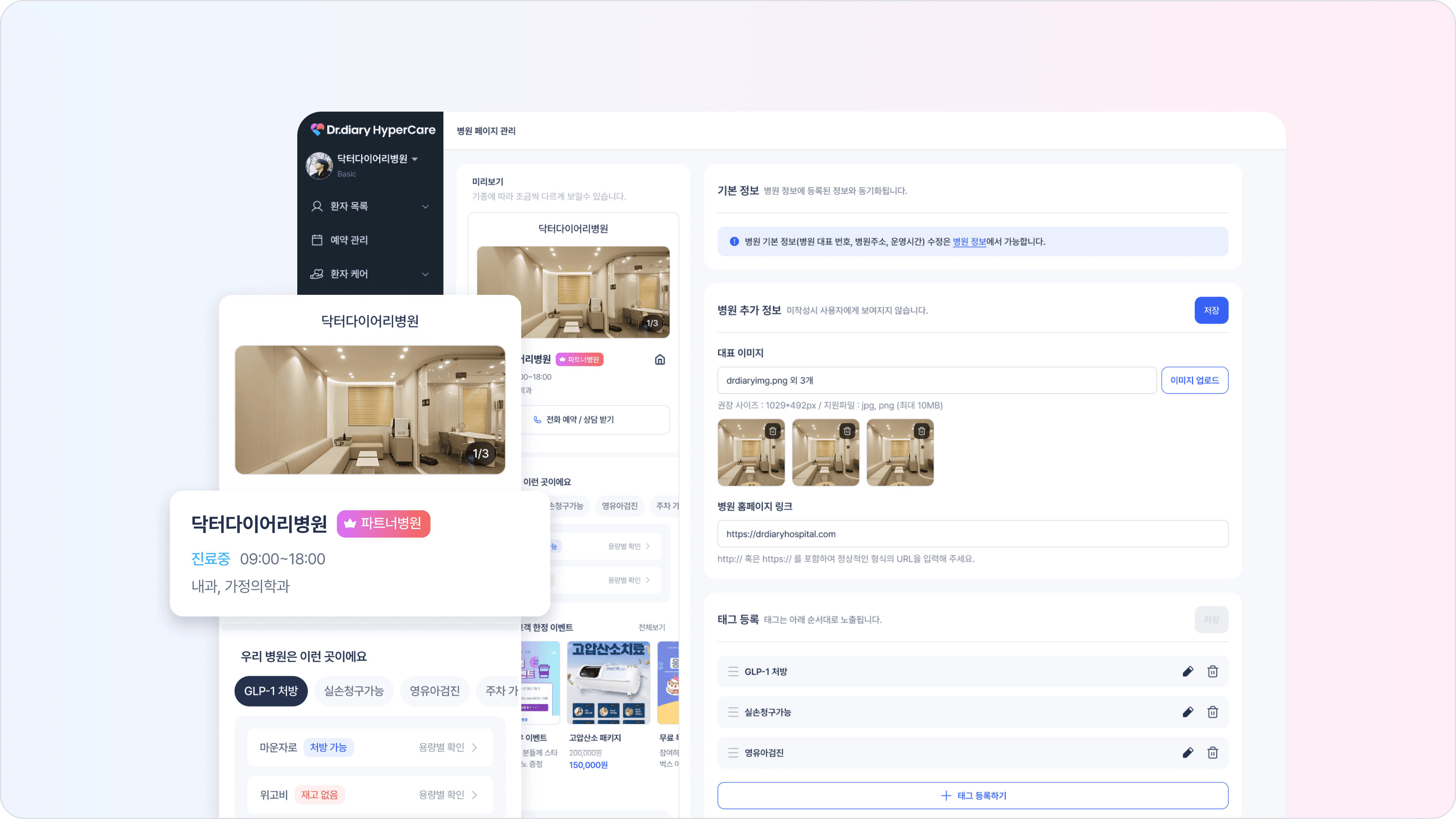The width and height of the screenshot is (1456, 819).
Task: Click the 예약 관리 calendar icon
Action: tap(317, 240)
